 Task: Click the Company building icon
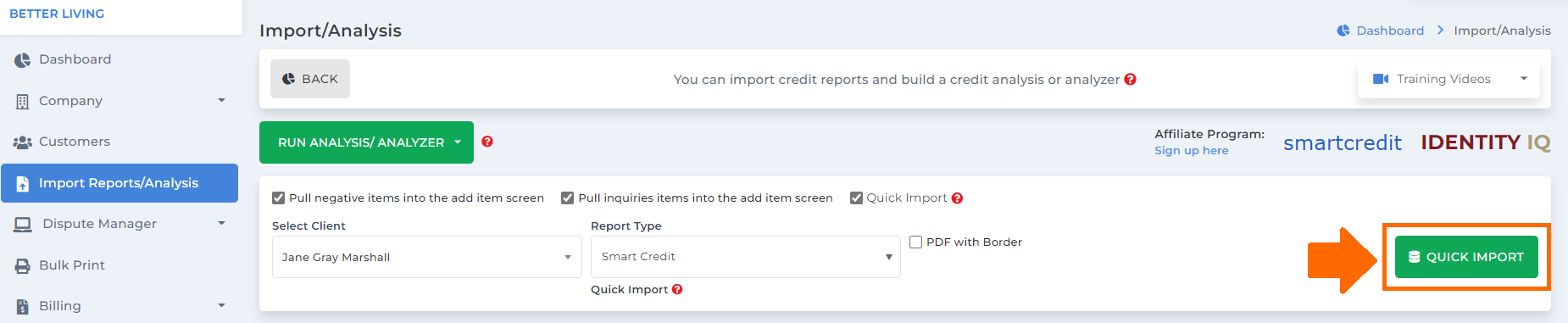point(22,101)
